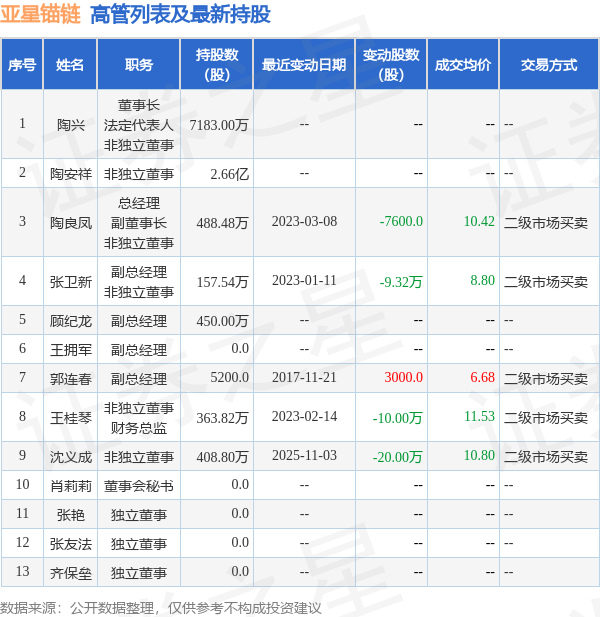
Task: Click the name 顾纪龙
Action: (x=70, y=321)
